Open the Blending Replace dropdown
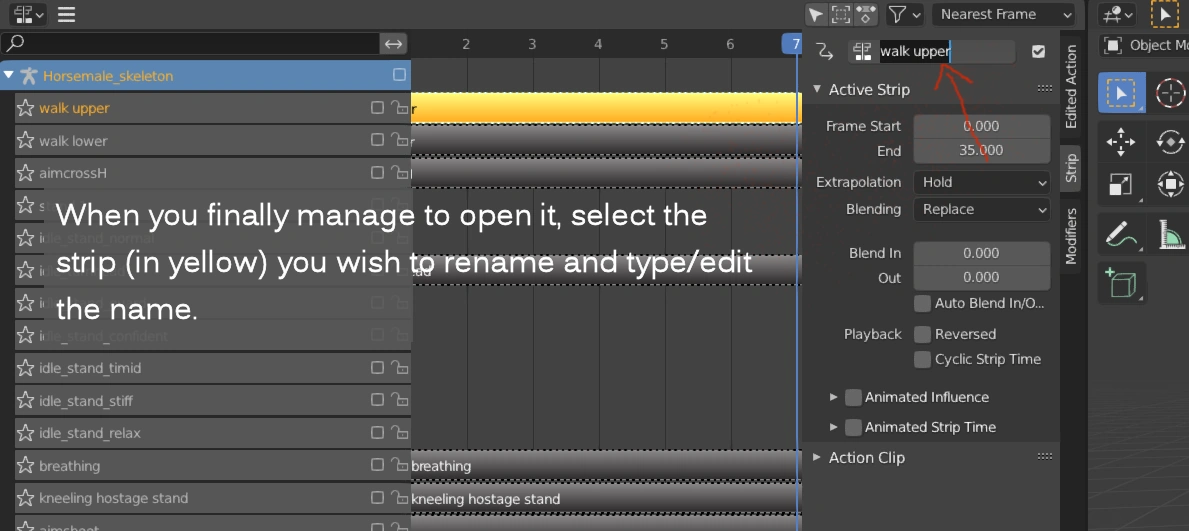Image resolution: width=1189 pixels, height=531 pixels. (x=981, y=209)
